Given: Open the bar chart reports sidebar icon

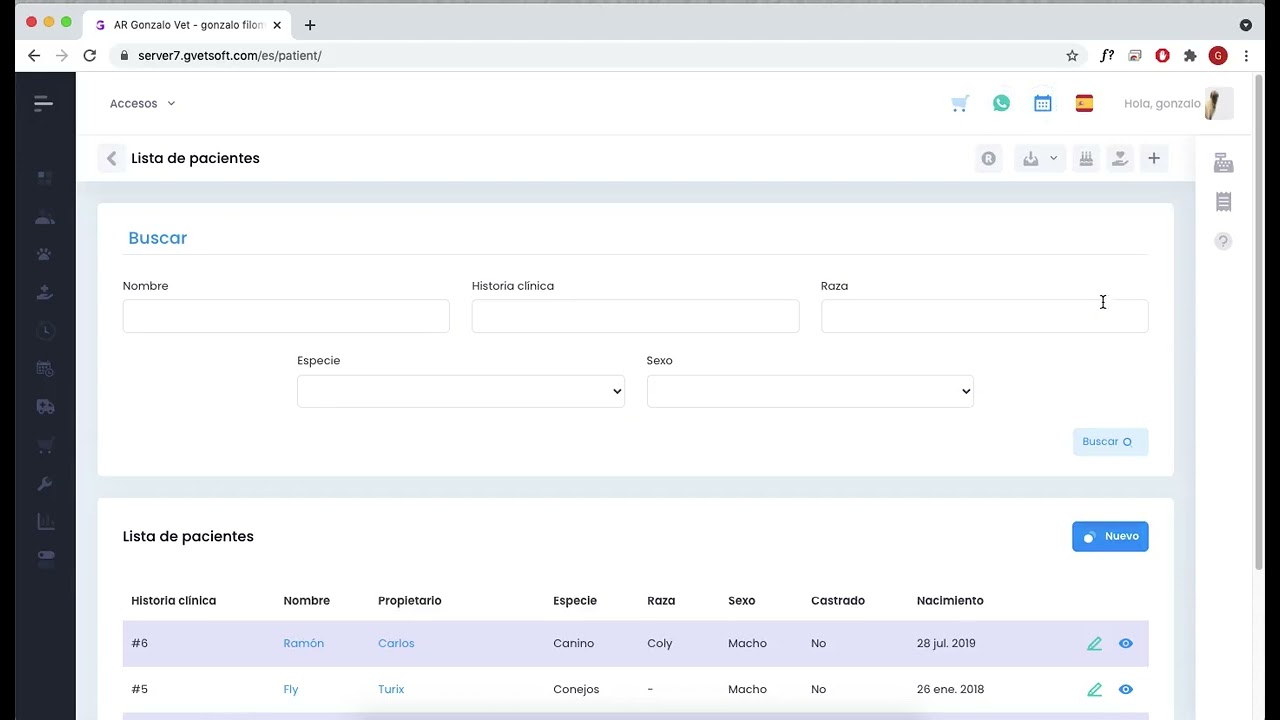Looking at the screenshot, I should pyautogui.click(x=45, y=521).
